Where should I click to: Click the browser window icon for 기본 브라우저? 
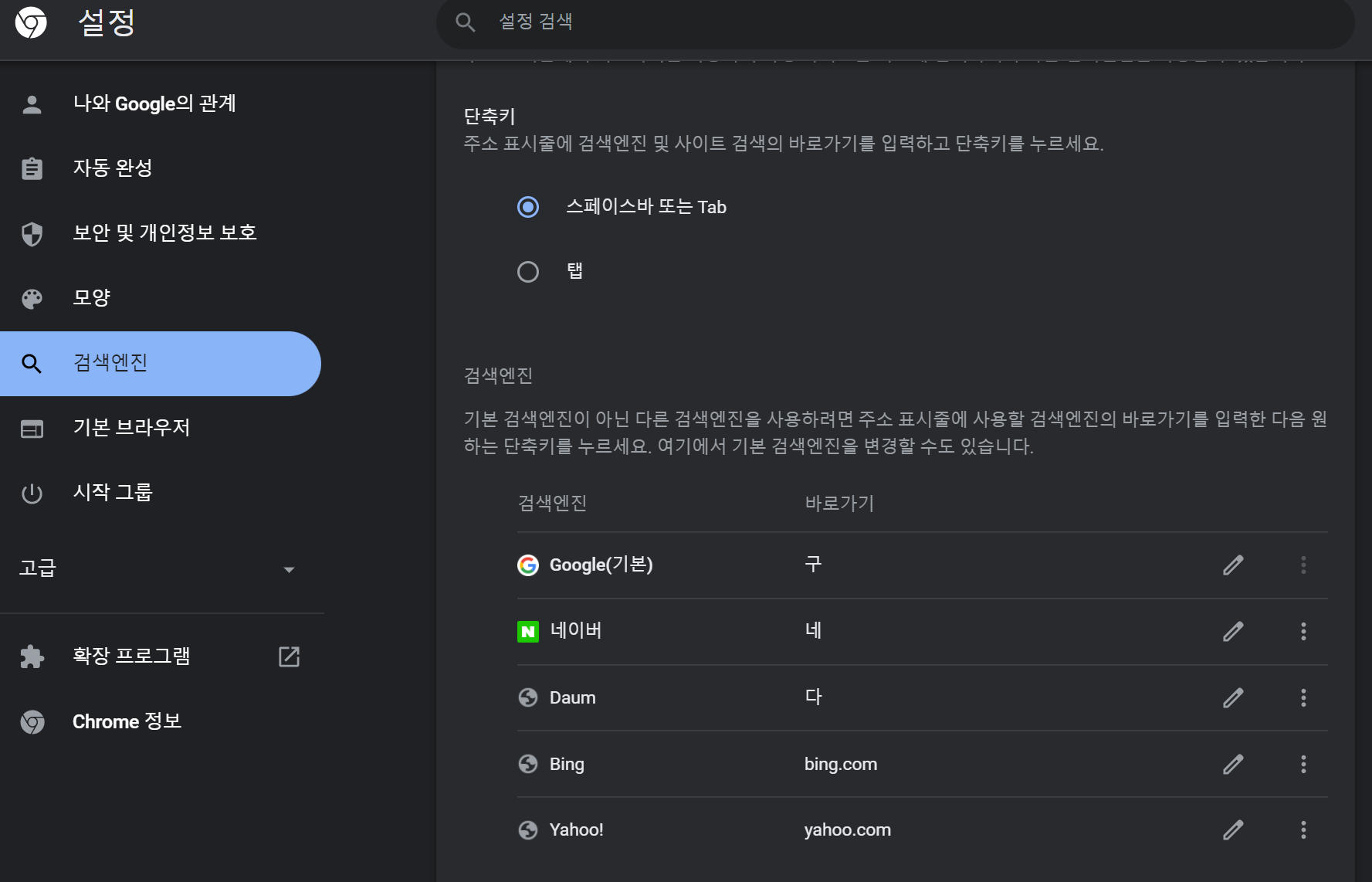click(x=32, y=429)
